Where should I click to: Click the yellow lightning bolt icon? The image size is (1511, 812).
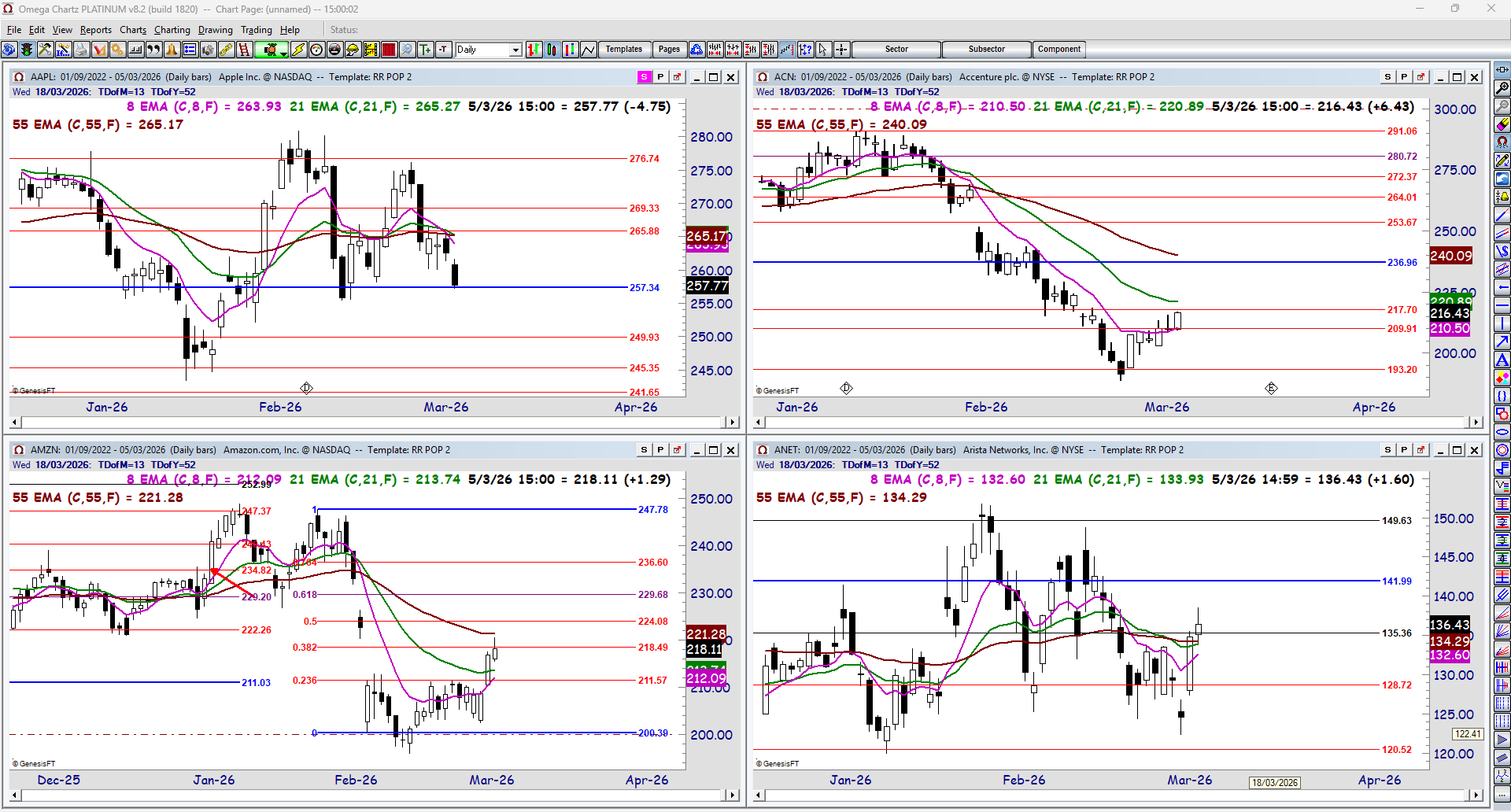click(298, 50)
